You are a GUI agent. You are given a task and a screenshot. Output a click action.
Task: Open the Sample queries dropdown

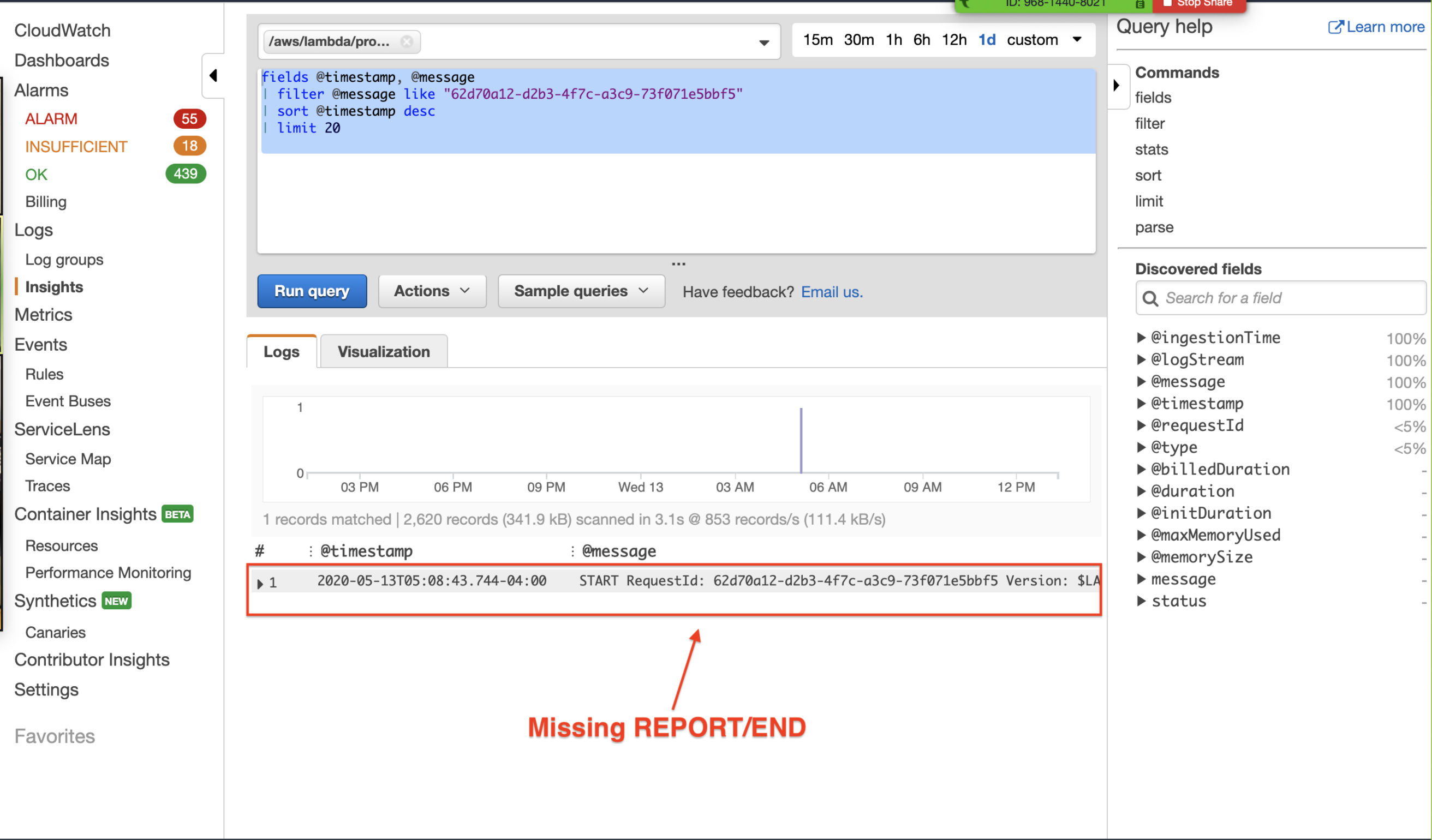pyautogui.click(x=581, y=291)
